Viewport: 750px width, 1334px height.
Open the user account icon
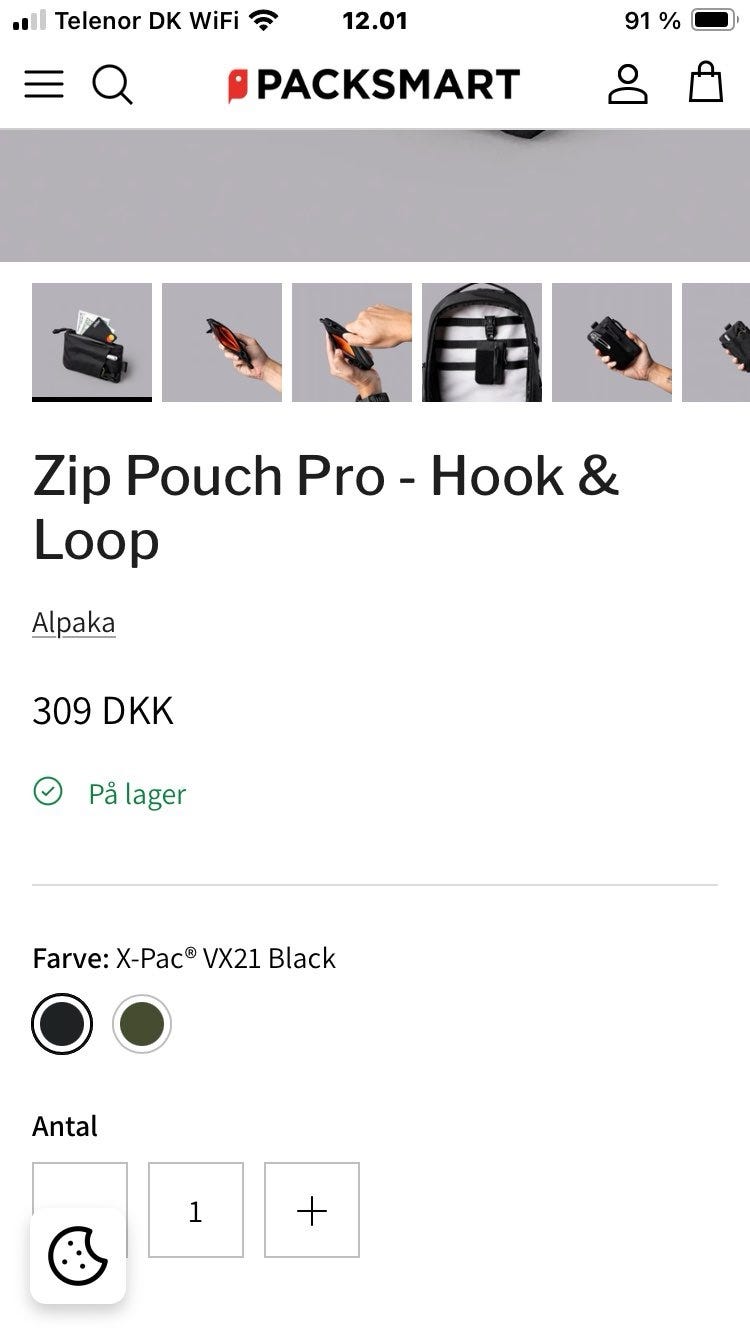tap(628, 84)
